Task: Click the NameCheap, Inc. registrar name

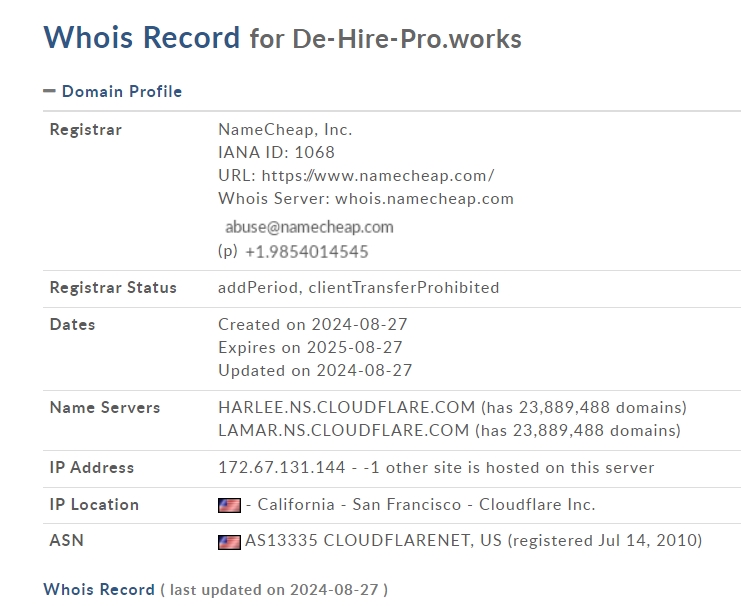Action: pyautogui.click(x=285, y=130)
